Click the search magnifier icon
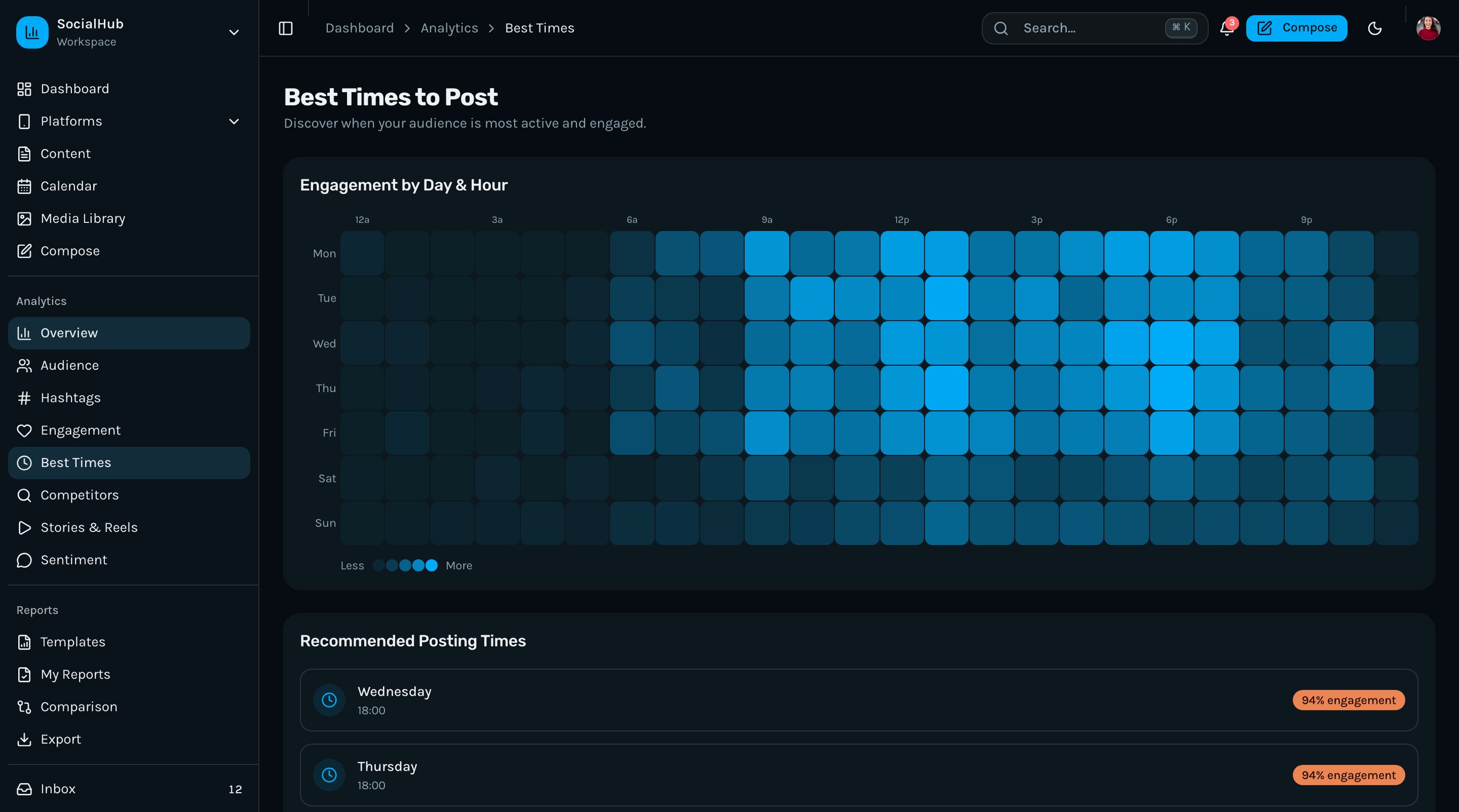This screenshot has height=812, width=1459. [x=1001, y=28]
